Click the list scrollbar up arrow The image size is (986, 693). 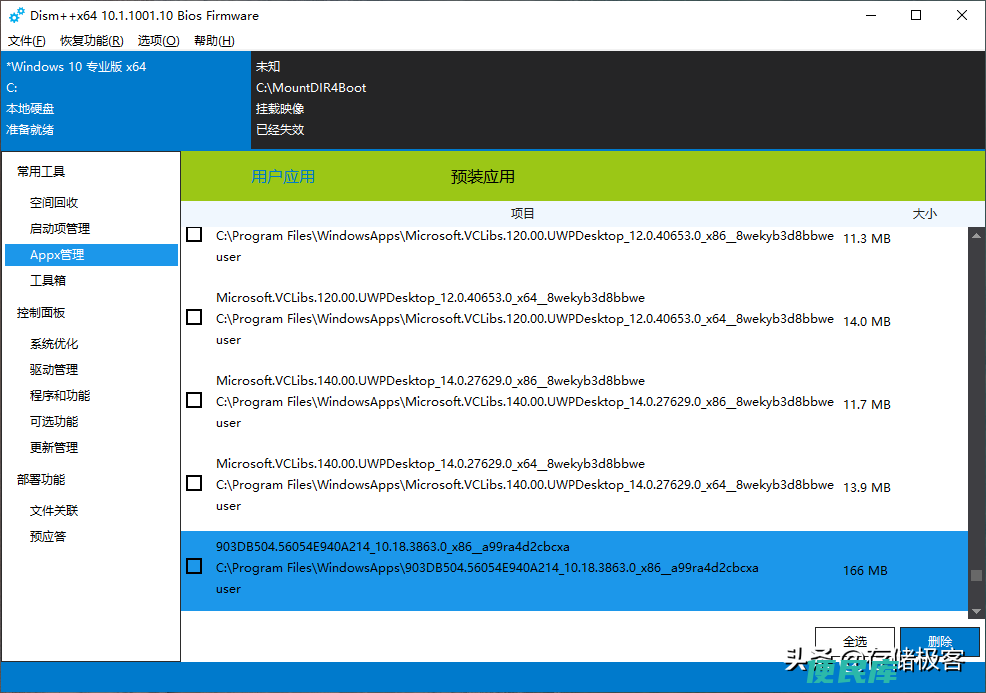click(x=976, y=236)
